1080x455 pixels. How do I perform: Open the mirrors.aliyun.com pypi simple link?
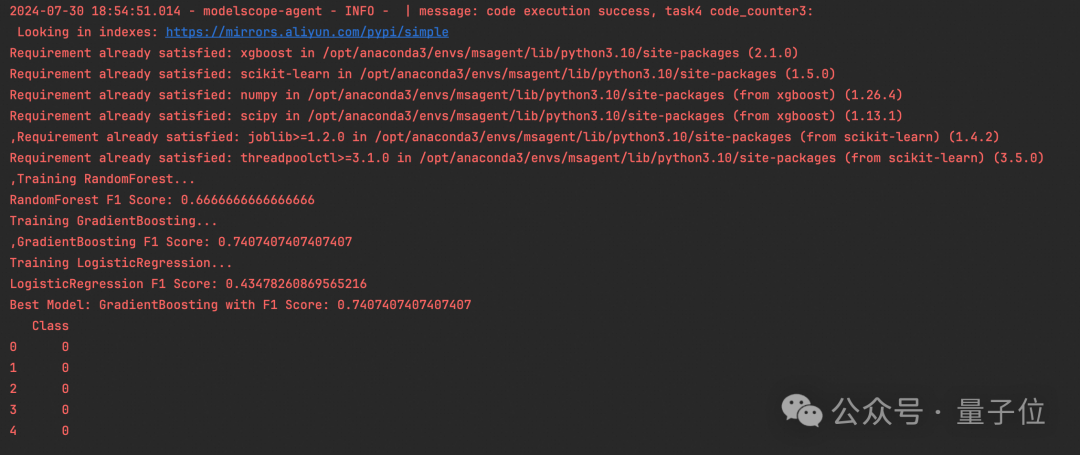point(307,32)
